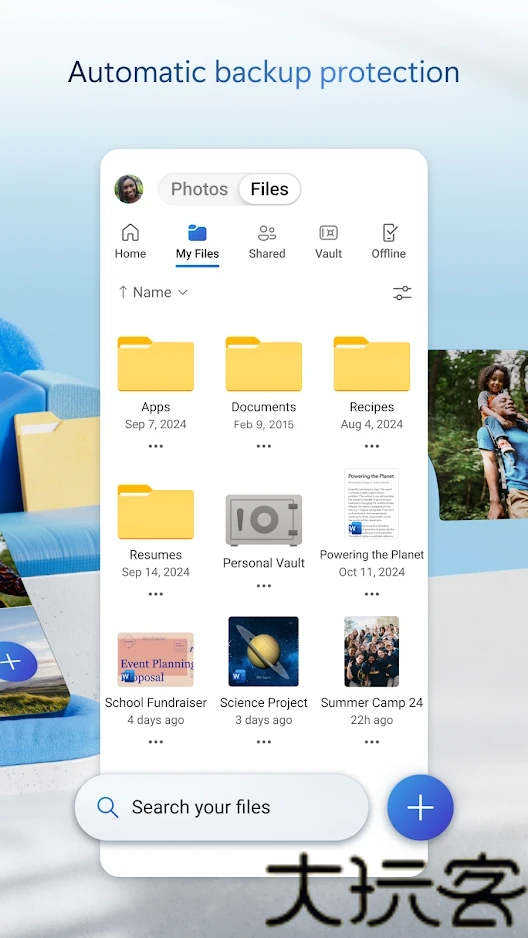This screenshot has width=528, height=938.
Task: Click the Sep 7, 2024 date
Action: pos(155,424)
